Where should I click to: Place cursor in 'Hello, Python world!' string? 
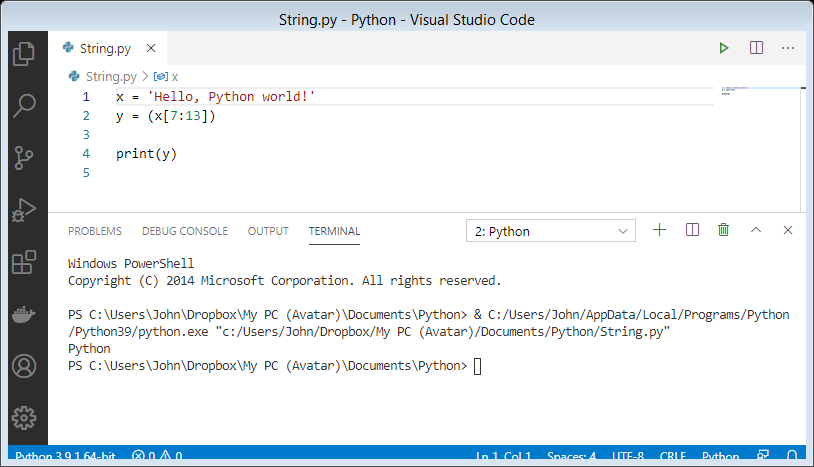(232, 97)
